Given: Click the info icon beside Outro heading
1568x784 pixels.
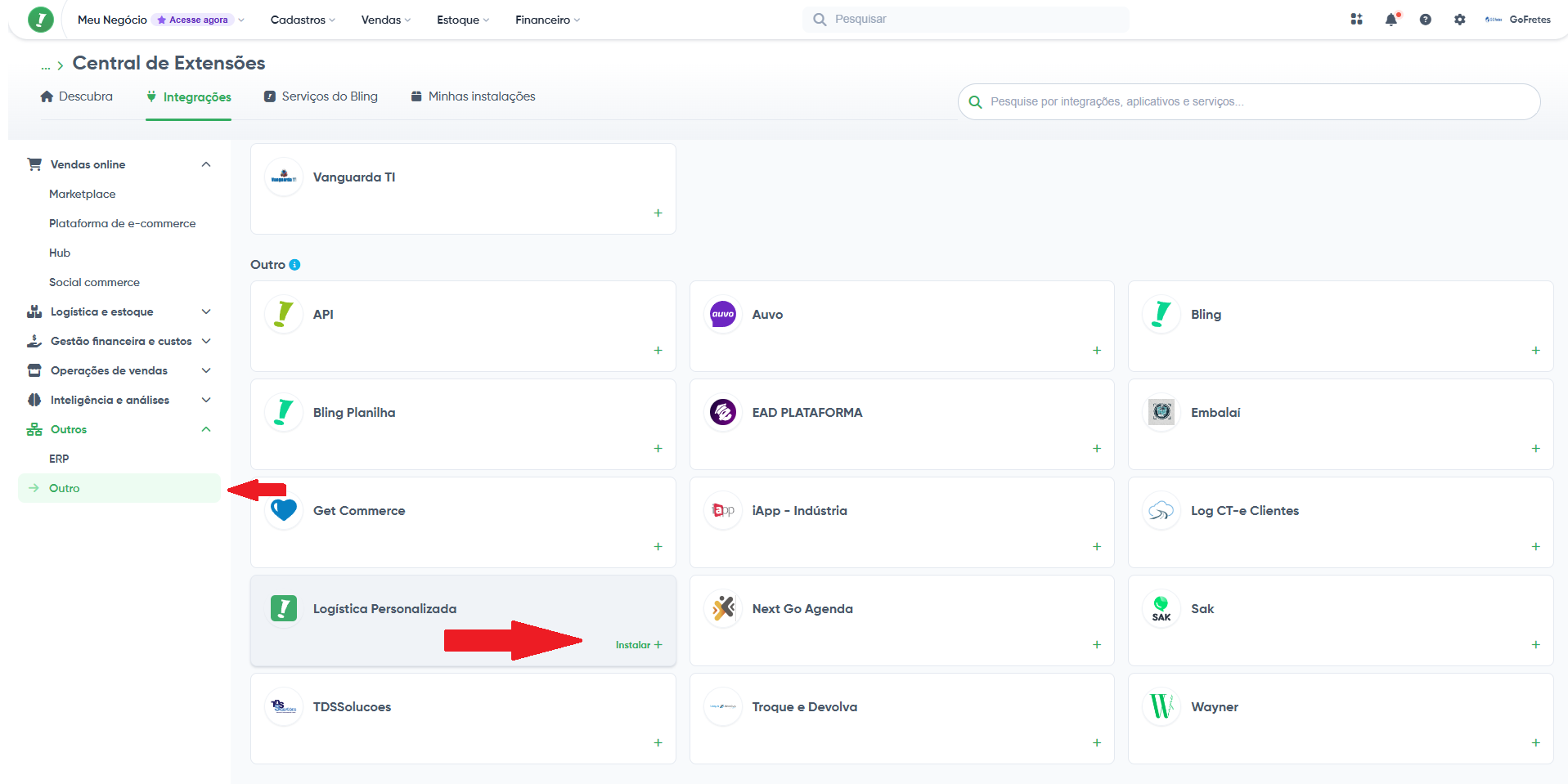Looking at the screenshot, I should coord(294,265).
